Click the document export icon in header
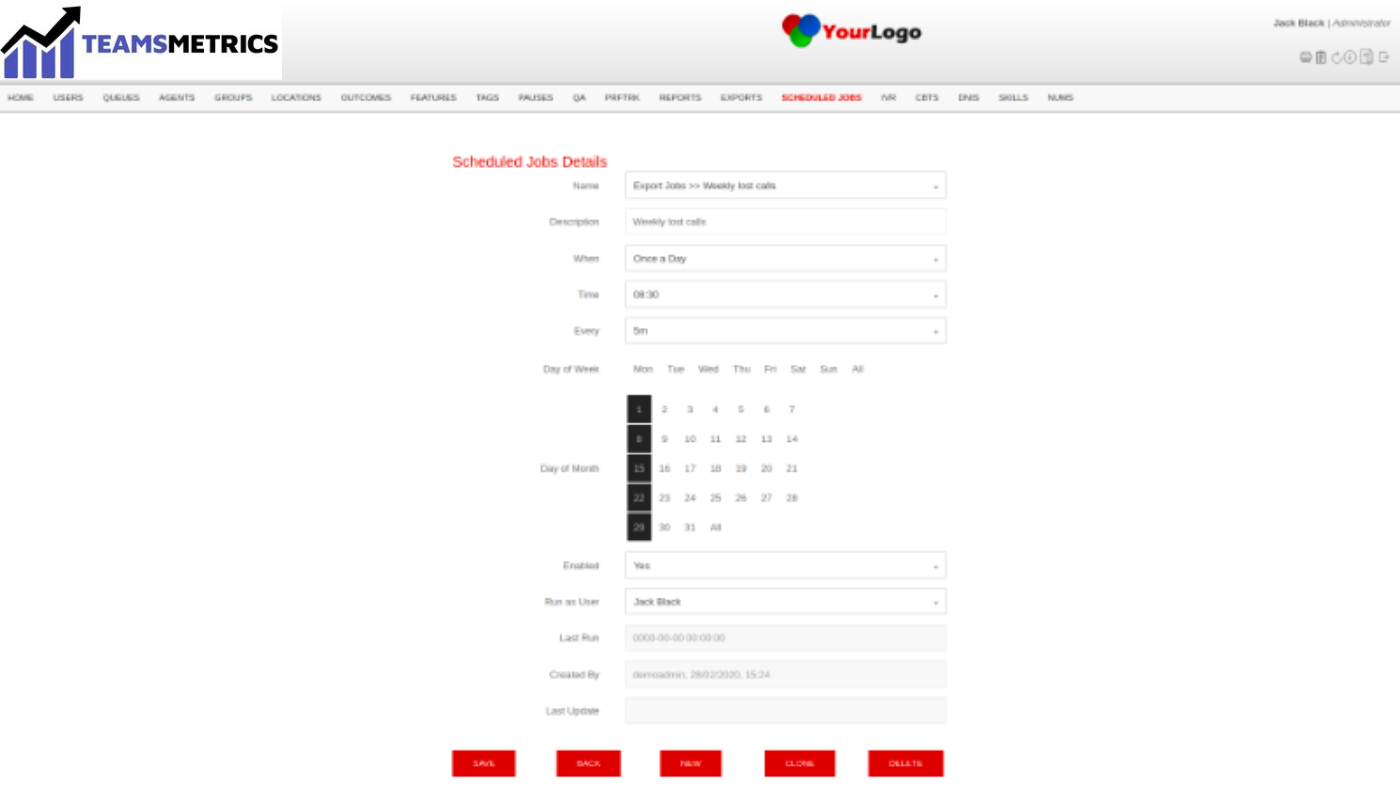 1366,57
